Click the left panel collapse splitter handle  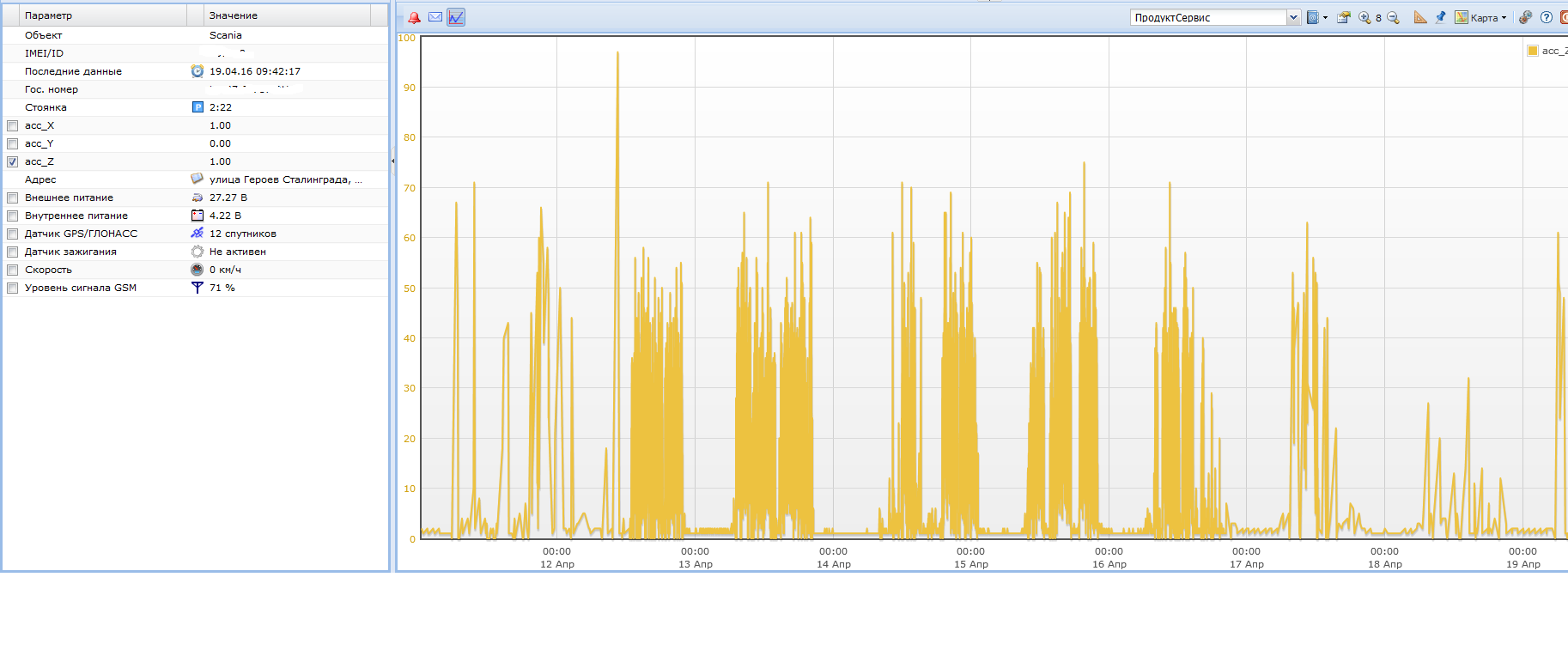[x=392, y=161]
